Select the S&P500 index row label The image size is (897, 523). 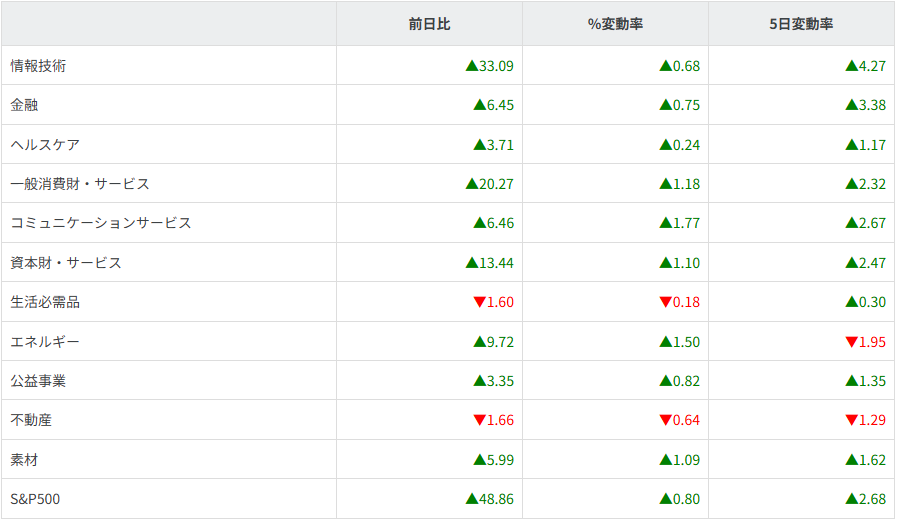(x=35, y=499)
